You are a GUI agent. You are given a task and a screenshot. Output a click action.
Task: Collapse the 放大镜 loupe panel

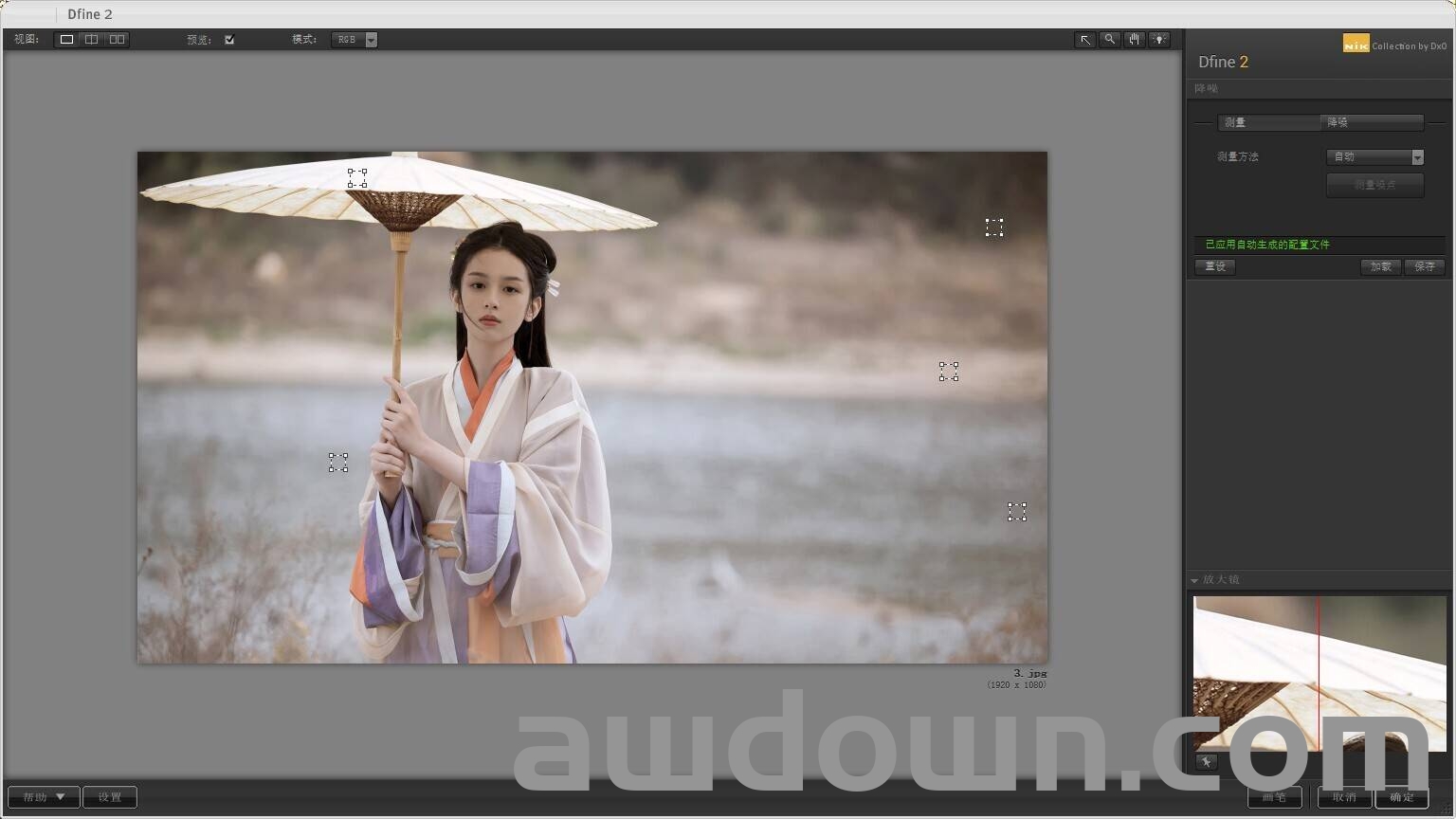1194,580
